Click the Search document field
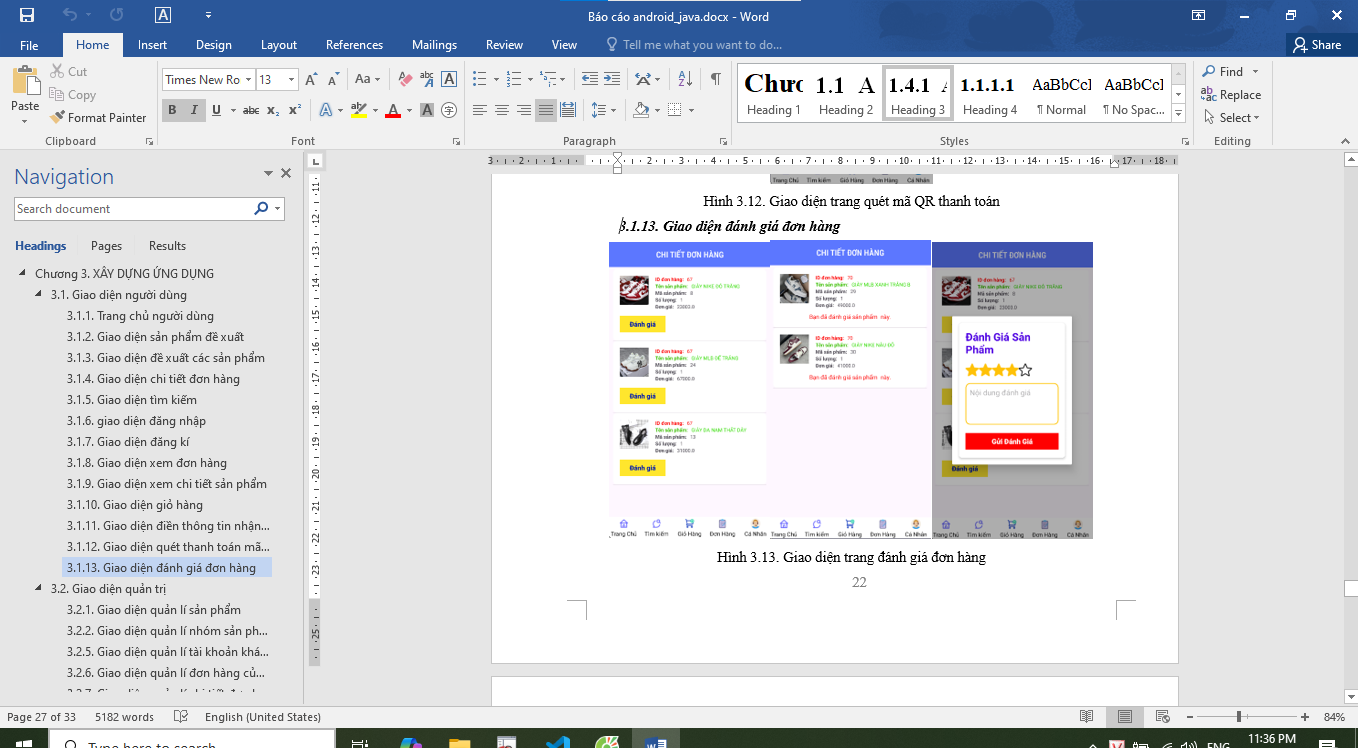Viewport: 1358px width, 748px height. [132, 209]
